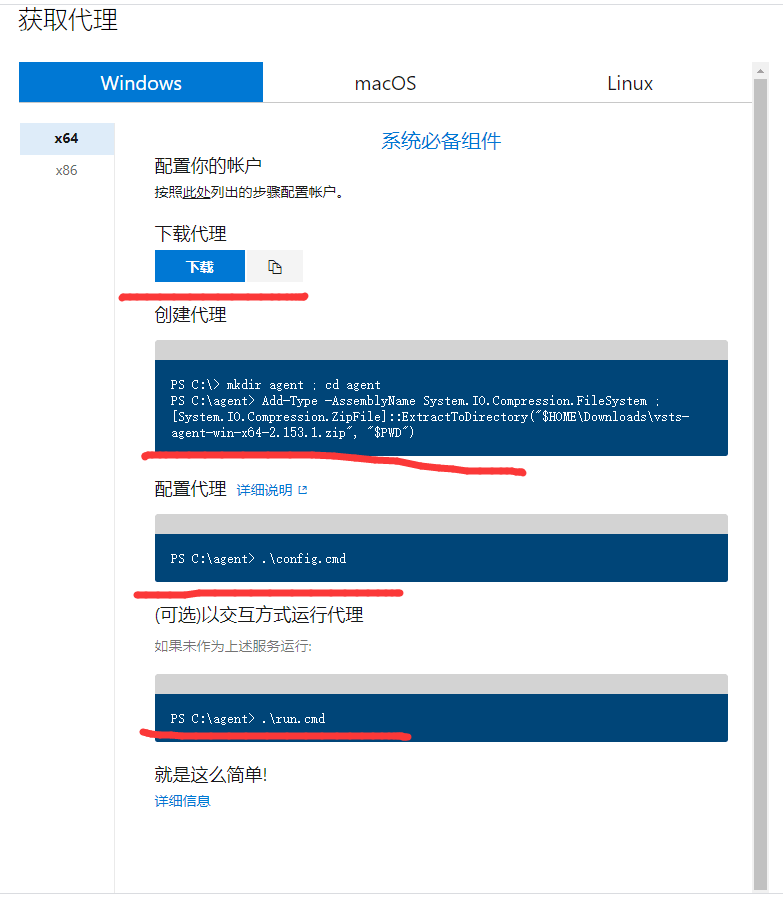Click the .\config.cmd command block
This screenshot has height=897, width=783.
(x=441, y=558)
